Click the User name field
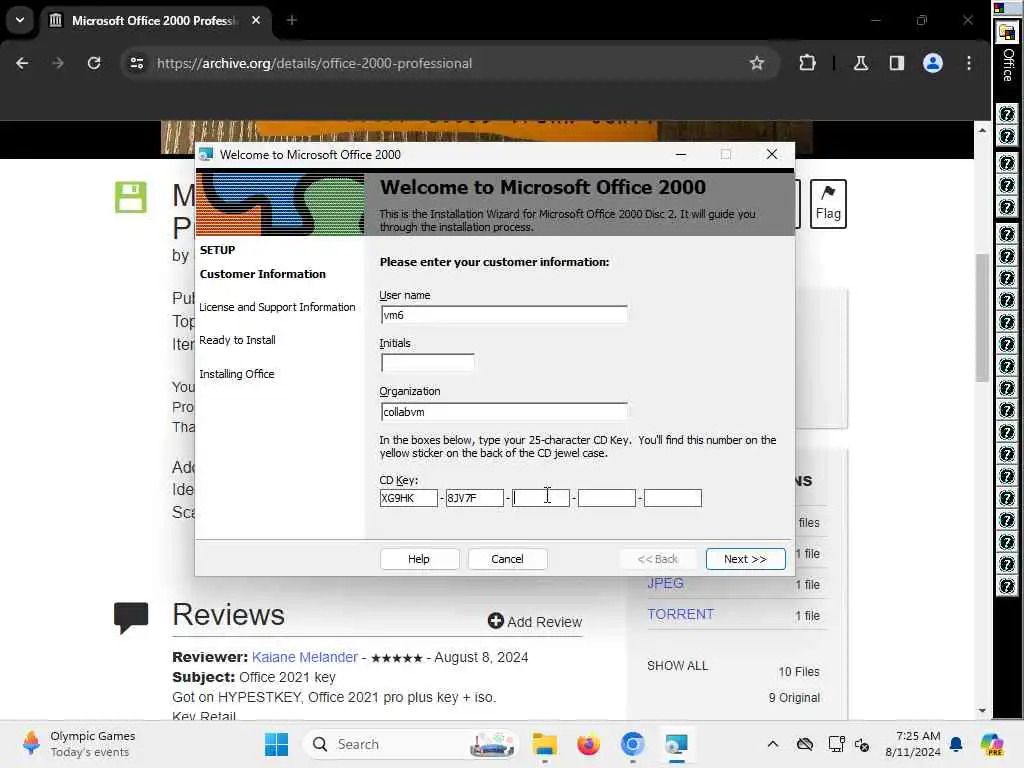The width and height of the screenshot is (1024, 768). (504, 315)
